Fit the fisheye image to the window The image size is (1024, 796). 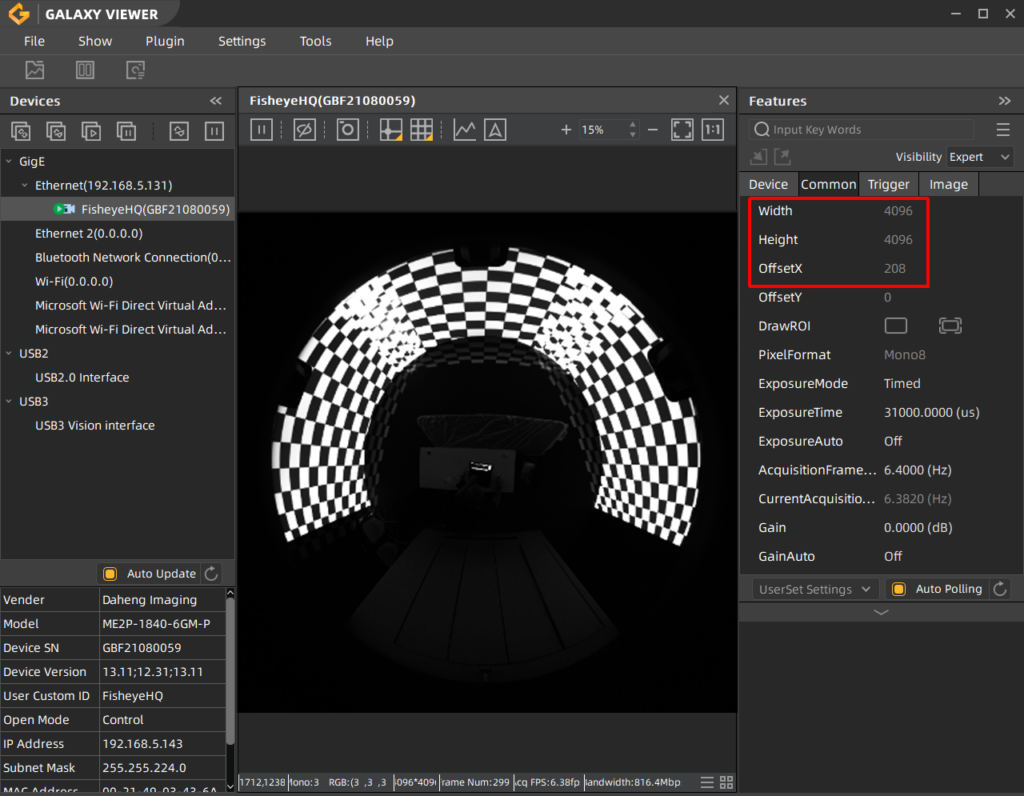pyautogui.click(x=683, y=129)
